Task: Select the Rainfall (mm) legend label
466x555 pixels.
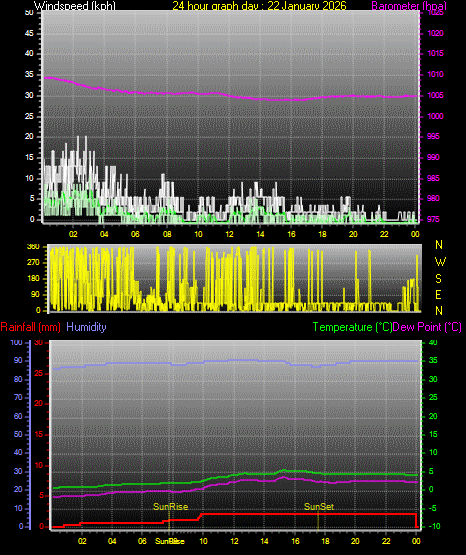Action: coord(30,327)
